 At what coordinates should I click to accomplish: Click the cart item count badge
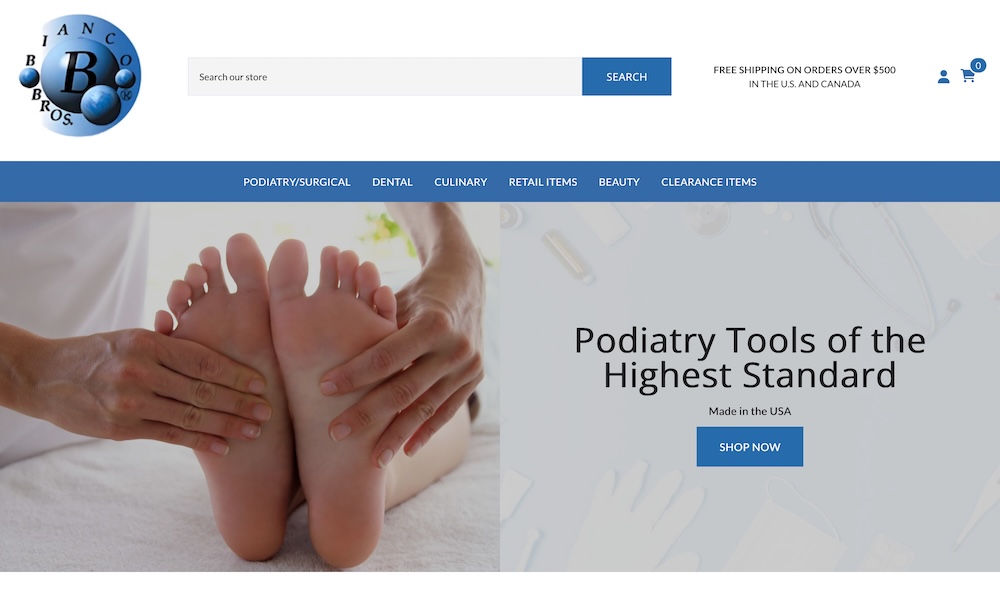[x=978, y=65]
